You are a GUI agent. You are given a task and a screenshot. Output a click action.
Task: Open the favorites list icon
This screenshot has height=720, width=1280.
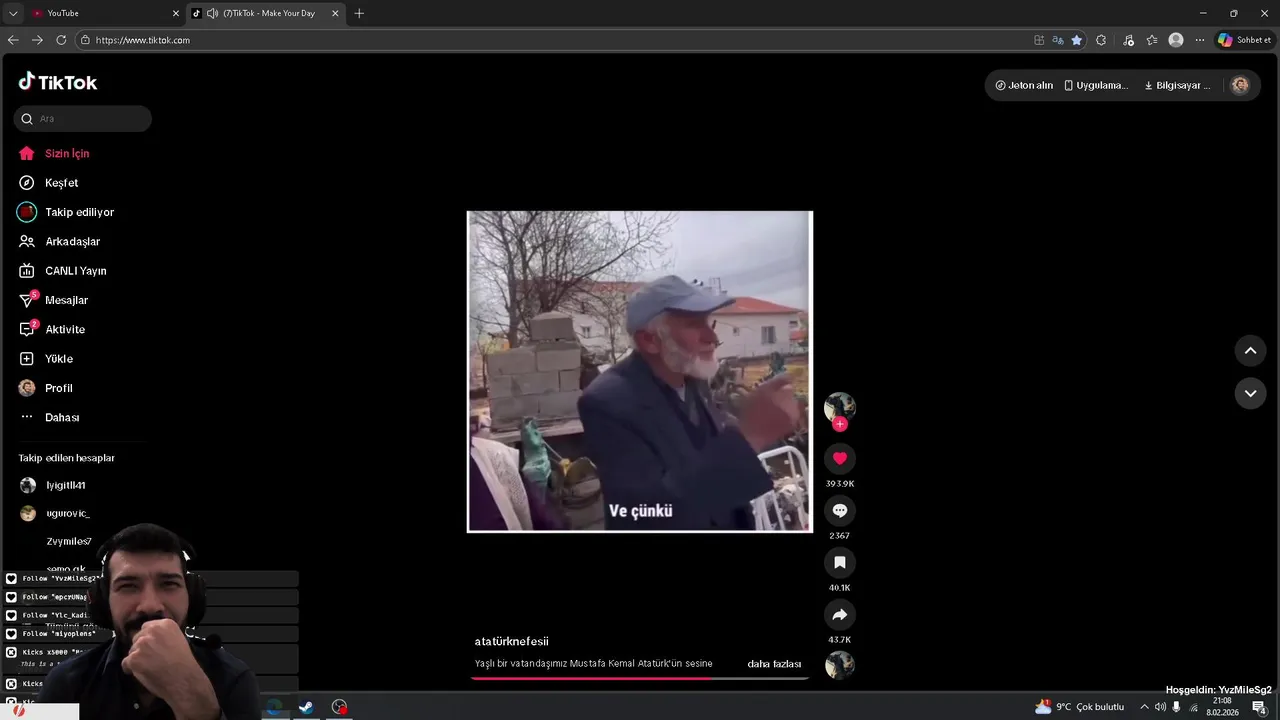1152,40
